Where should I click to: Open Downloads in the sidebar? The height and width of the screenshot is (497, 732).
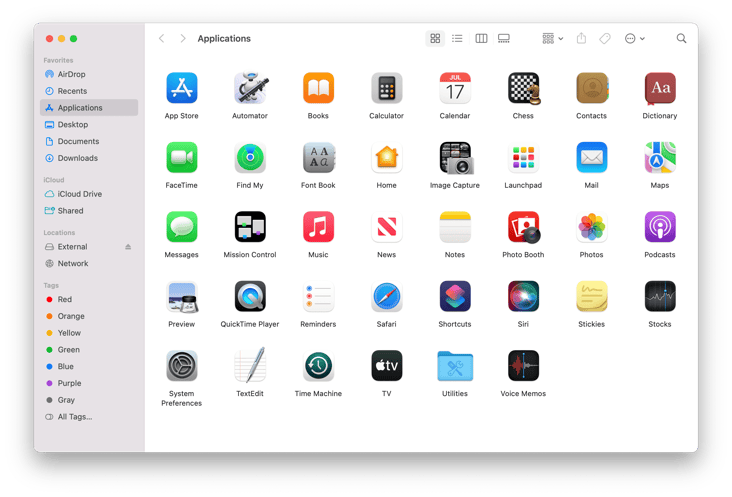click(89, 158)
